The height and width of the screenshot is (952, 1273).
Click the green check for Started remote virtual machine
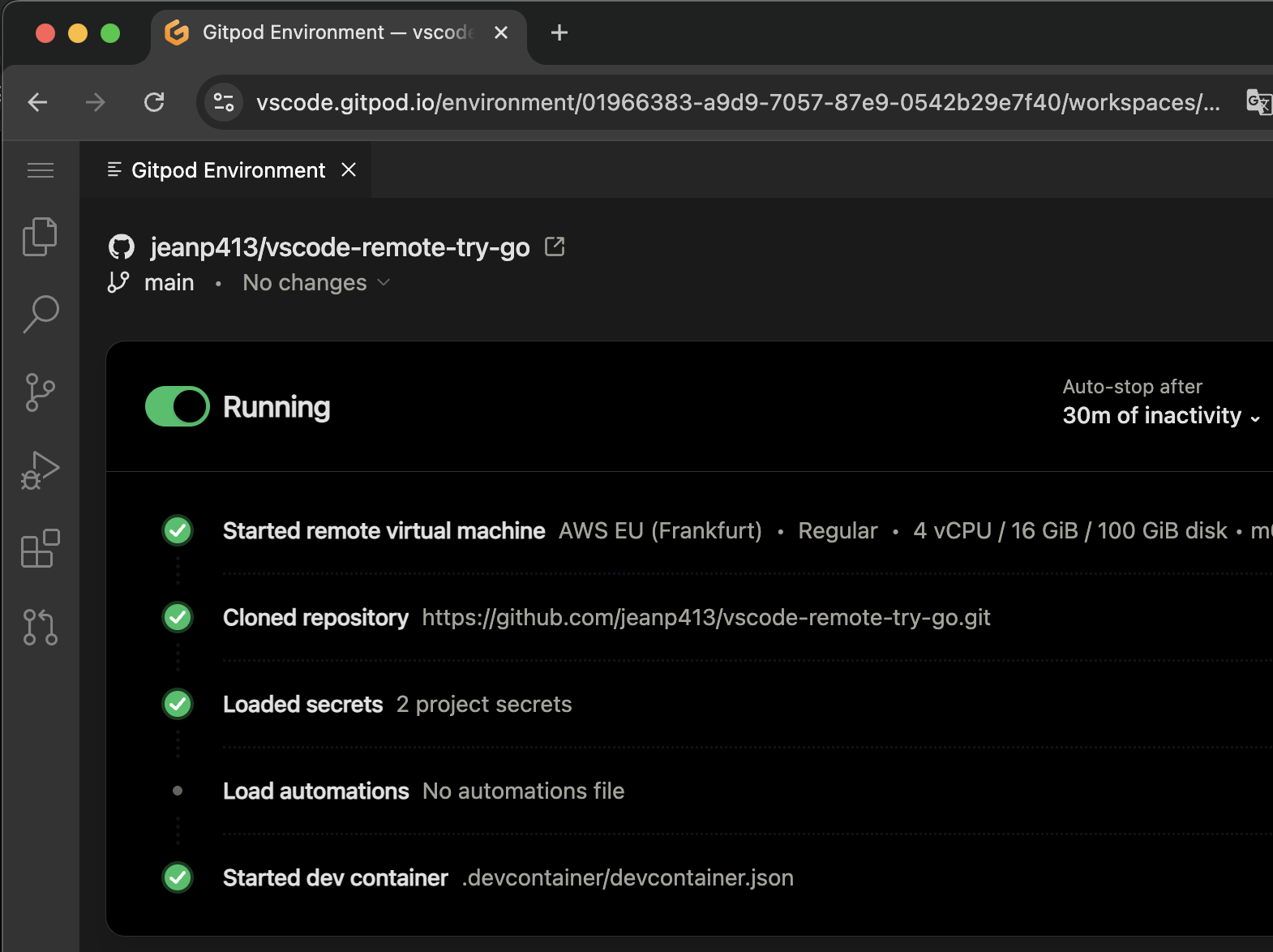pos(178,530)
